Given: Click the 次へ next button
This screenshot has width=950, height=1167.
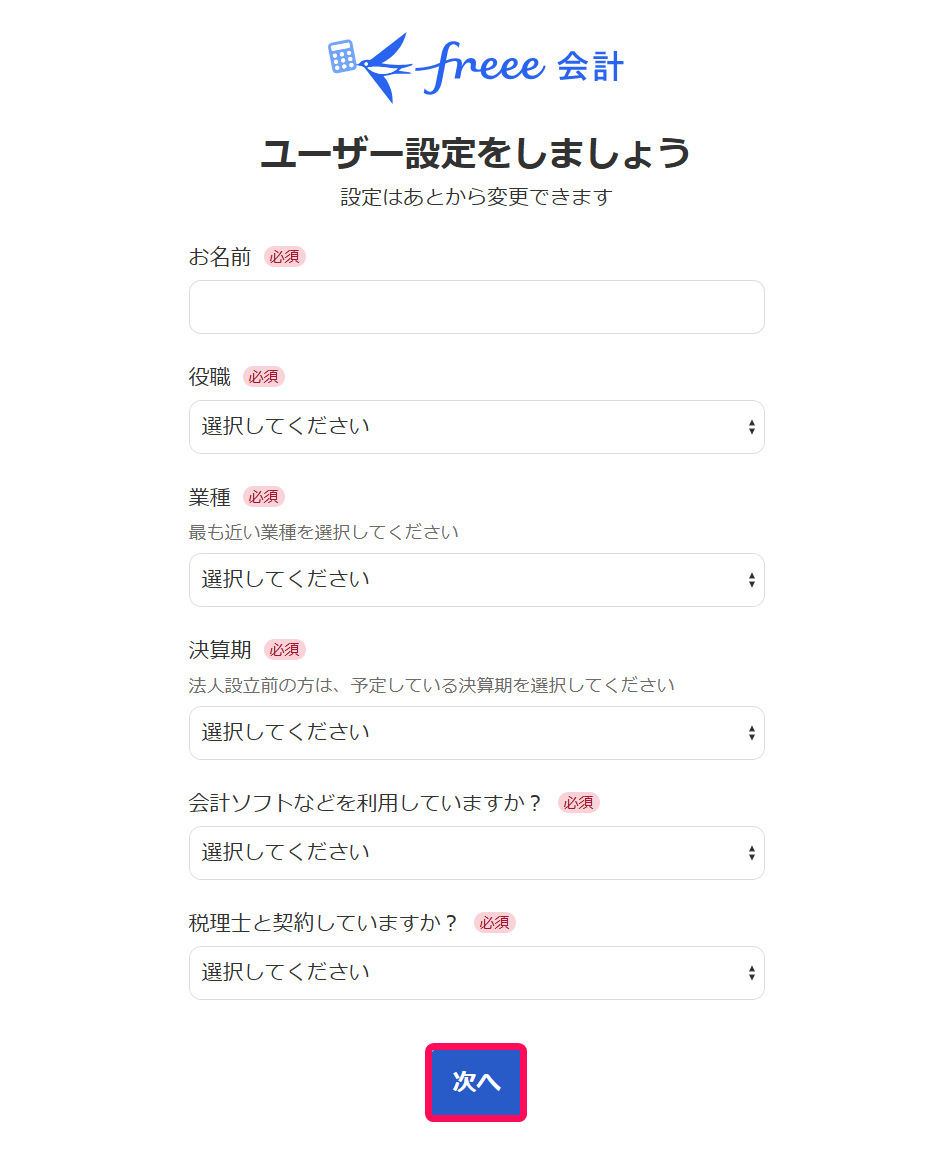Looking at the screenshot, I should [476, 1082].
